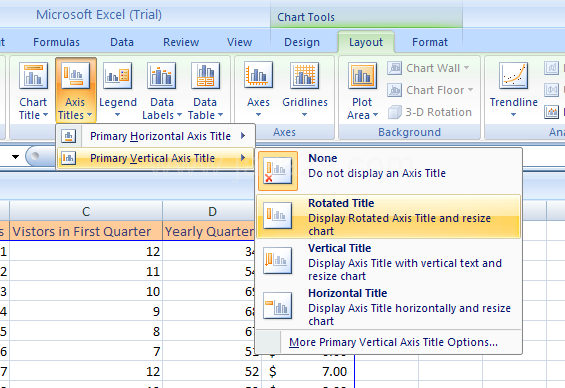Screen dimensions: 565x388
Task: Click the Horizontal Title option icon
Action: 277,306
